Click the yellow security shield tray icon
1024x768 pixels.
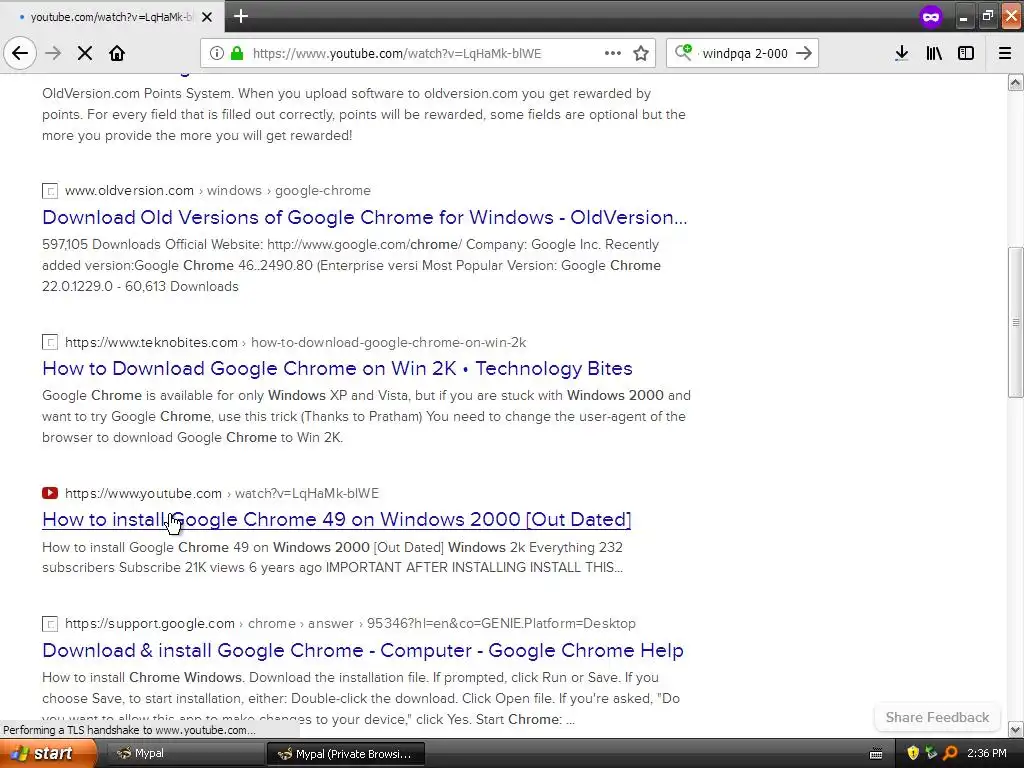click(913, 753)
